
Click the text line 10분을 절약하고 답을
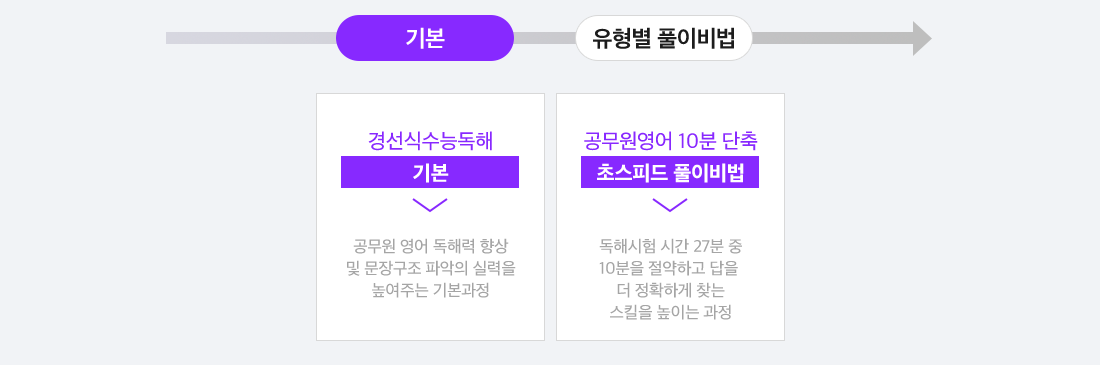[670, 269]
